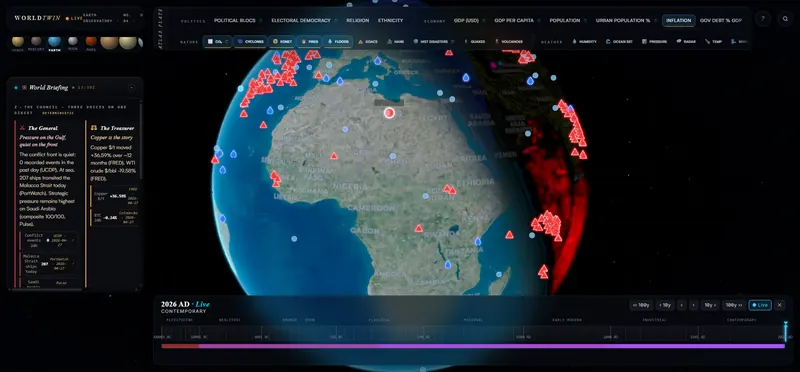Enable the Temp weather layer
Image resolution: width=800 pixels, height=372 pixels.
click(x=714, y=41)
